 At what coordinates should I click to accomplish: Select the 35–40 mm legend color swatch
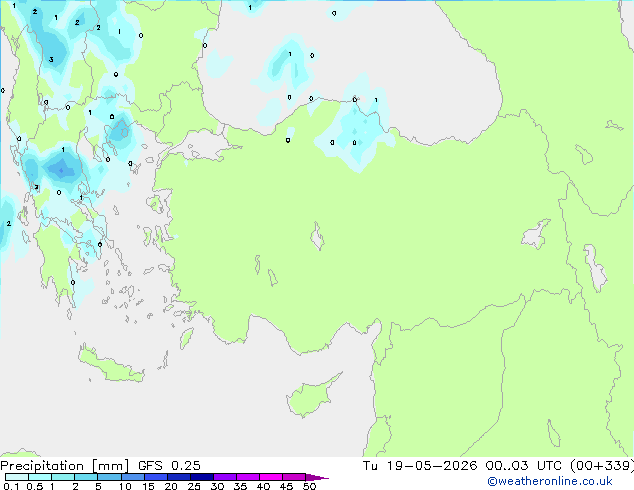point(248,477)
